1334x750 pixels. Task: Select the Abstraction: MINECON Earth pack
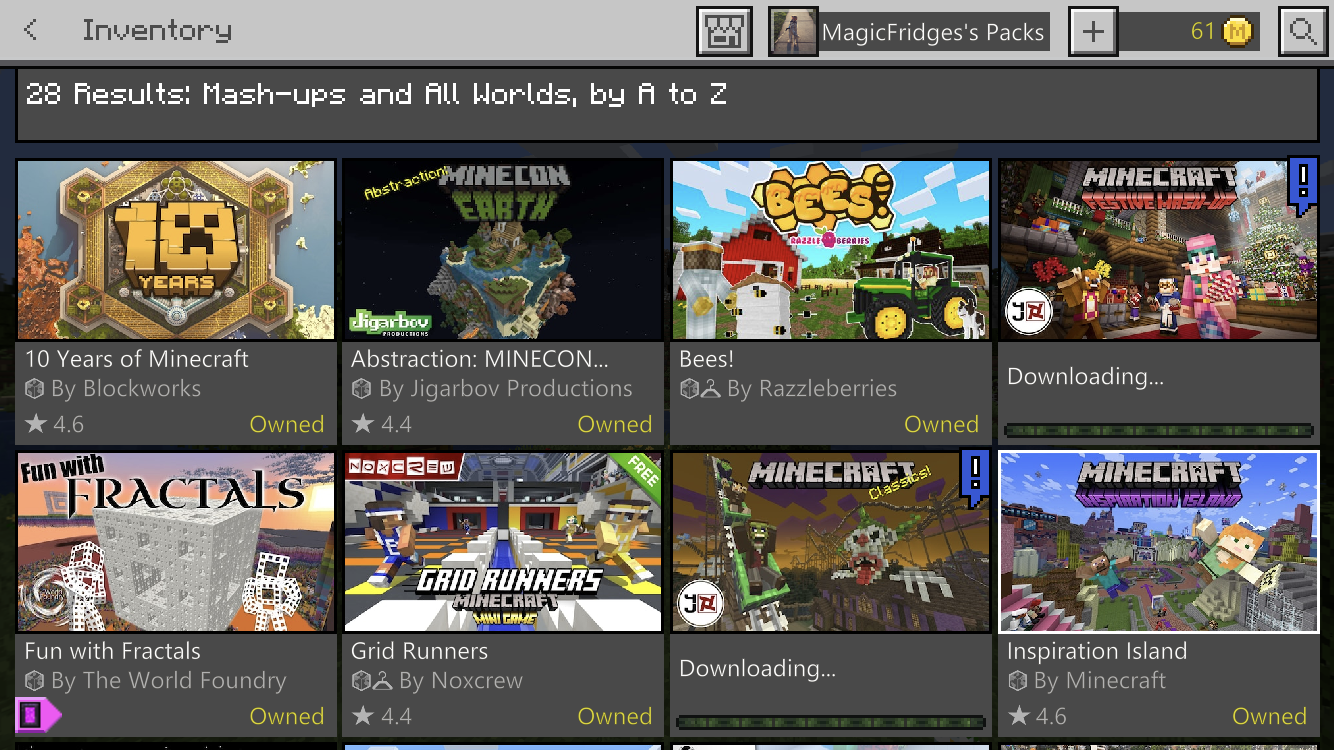pyautogui.click(x=503, y=301)
